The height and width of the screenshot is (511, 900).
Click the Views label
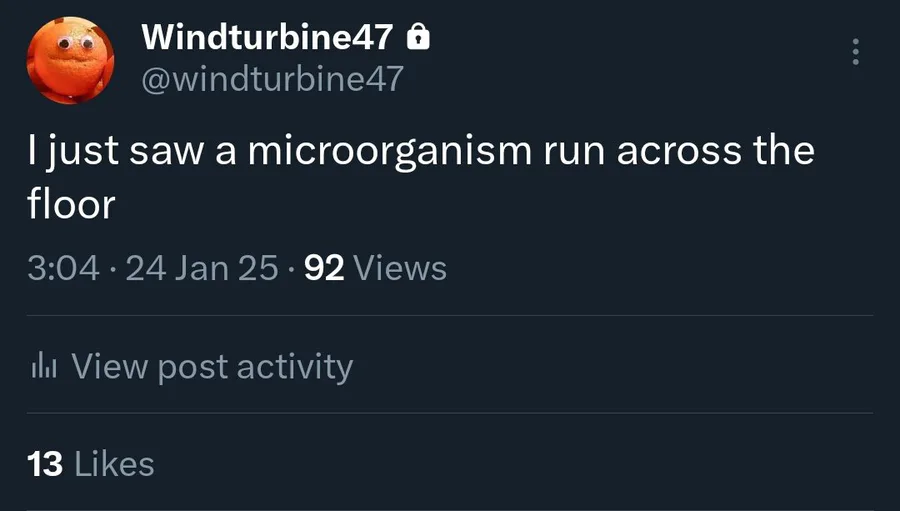pyautogui.click(x=400, y=268)
